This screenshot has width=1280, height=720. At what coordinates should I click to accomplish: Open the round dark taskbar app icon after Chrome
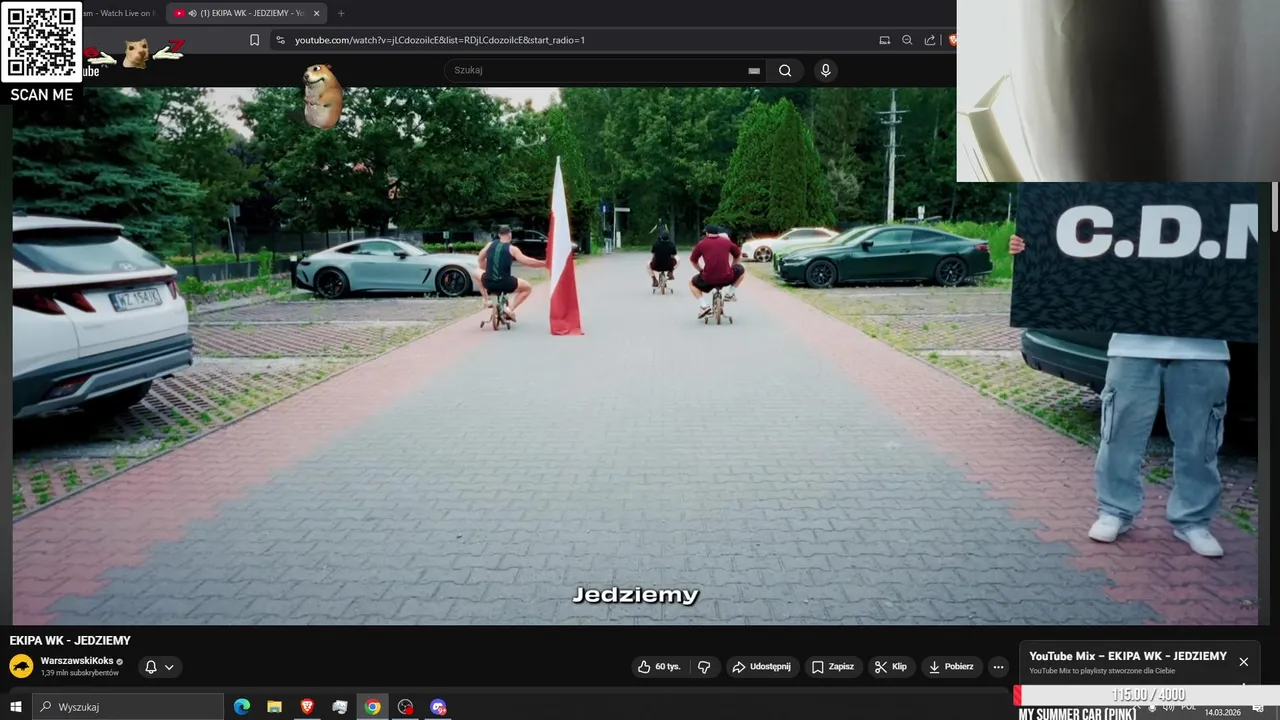click(405, 707)
